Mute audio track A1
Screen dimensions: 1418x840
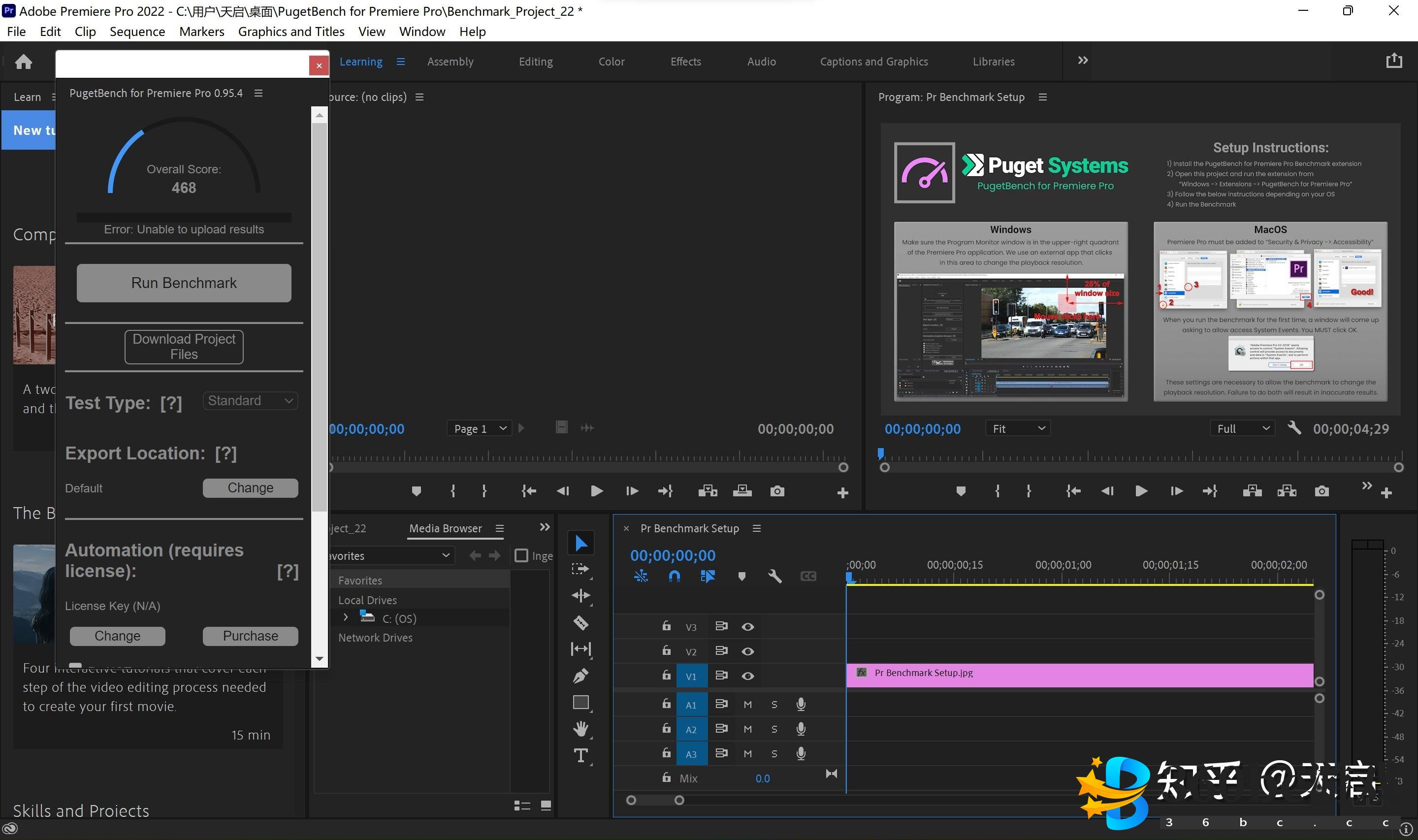[x=747, y=704]
